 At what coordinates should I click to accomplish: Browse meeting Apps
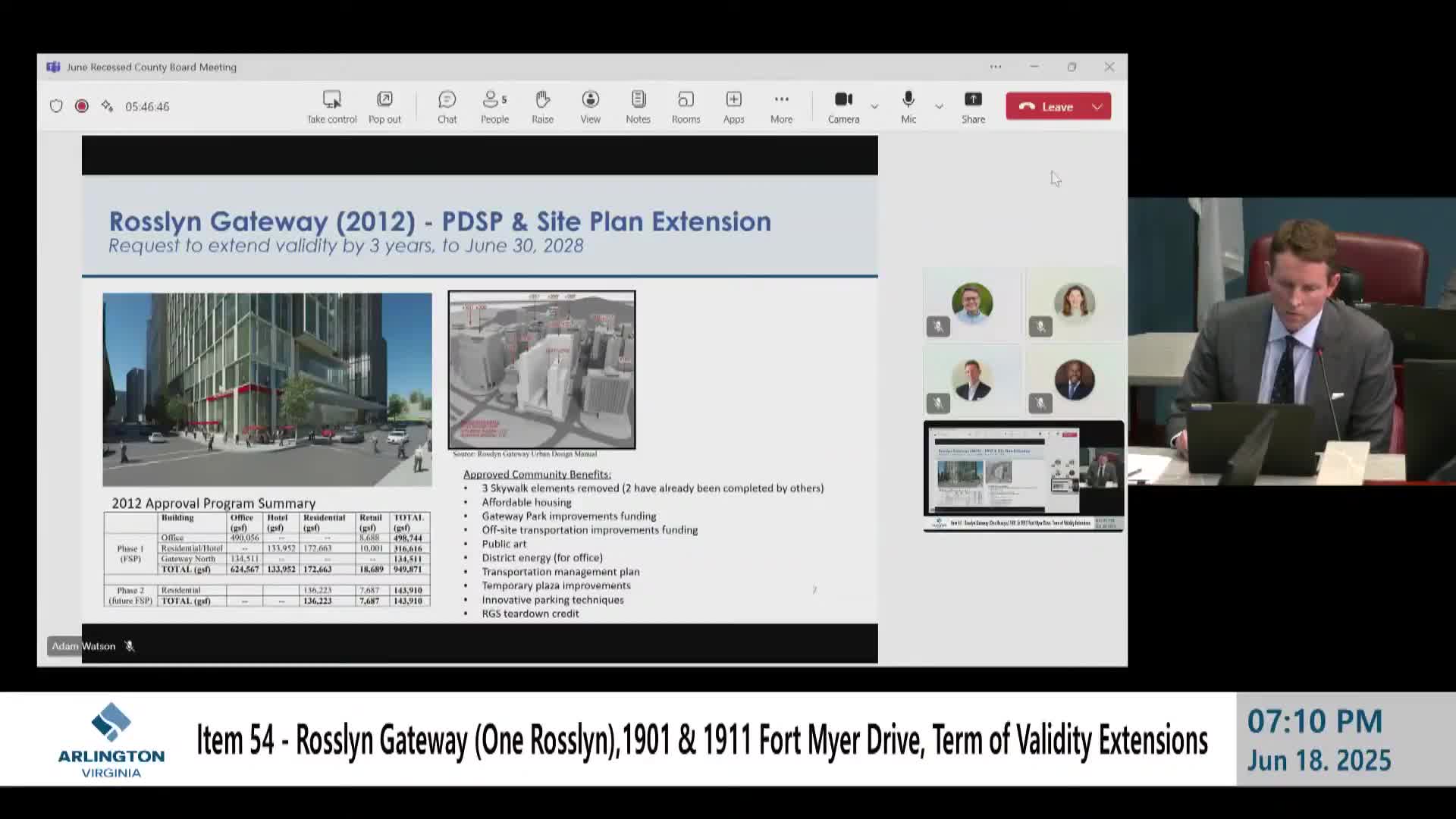[733, 106]
